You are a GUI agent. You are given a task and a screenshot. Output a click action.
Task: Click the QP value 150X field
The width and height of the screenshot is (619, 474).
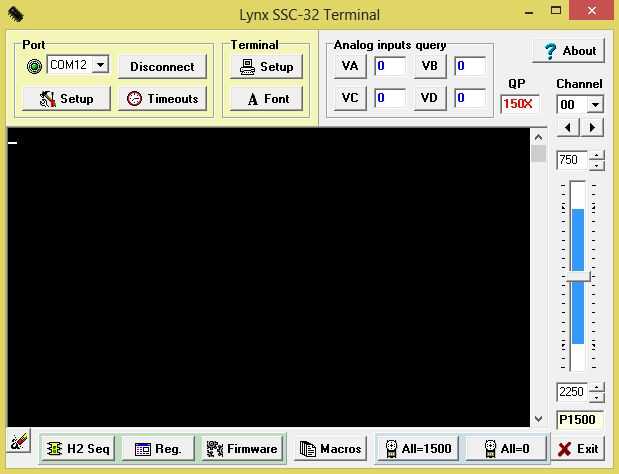point(519,104)
